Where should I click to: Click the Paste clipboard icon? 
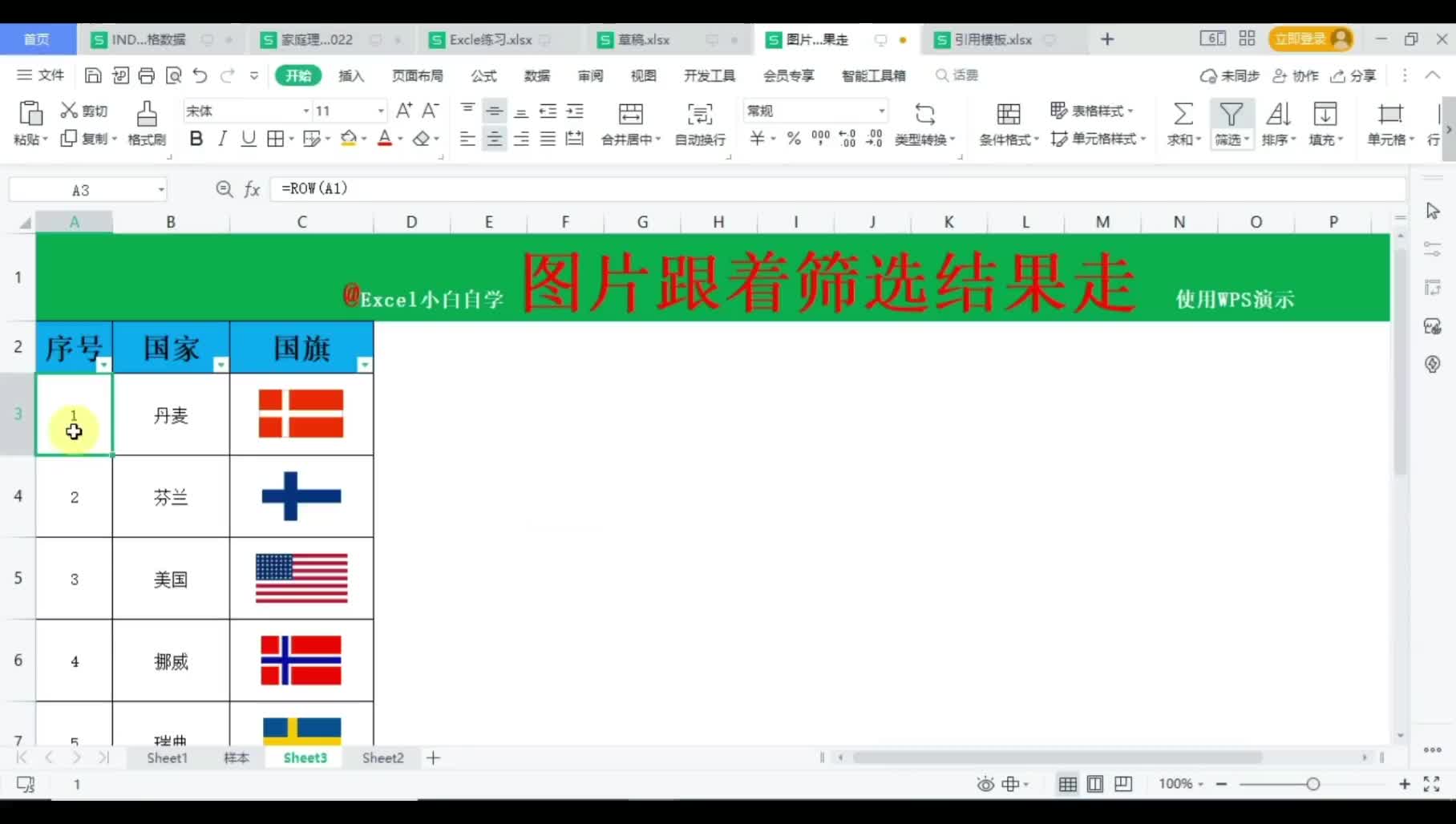coord(30,113)
